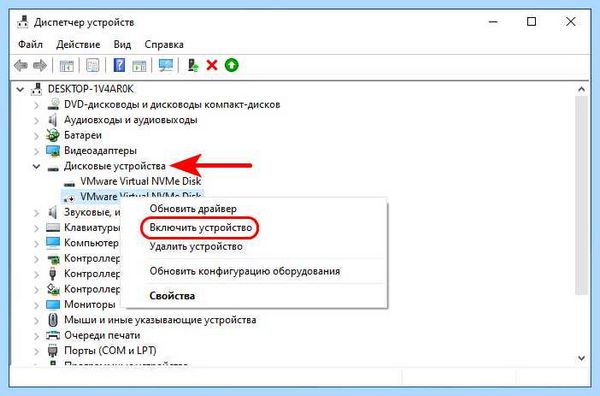Click the Device Manager title bar icon
This screenshot has height=396, width=600.
pyautogui.click(x=23, y=22)
